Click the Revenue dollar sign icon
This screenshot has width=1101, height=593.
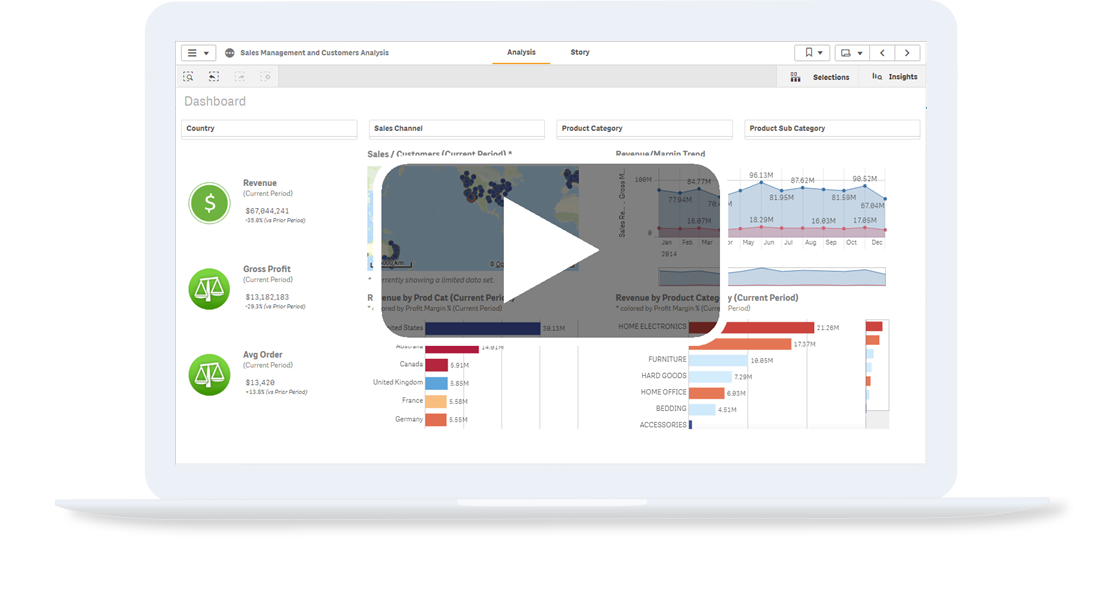[209, 203]
